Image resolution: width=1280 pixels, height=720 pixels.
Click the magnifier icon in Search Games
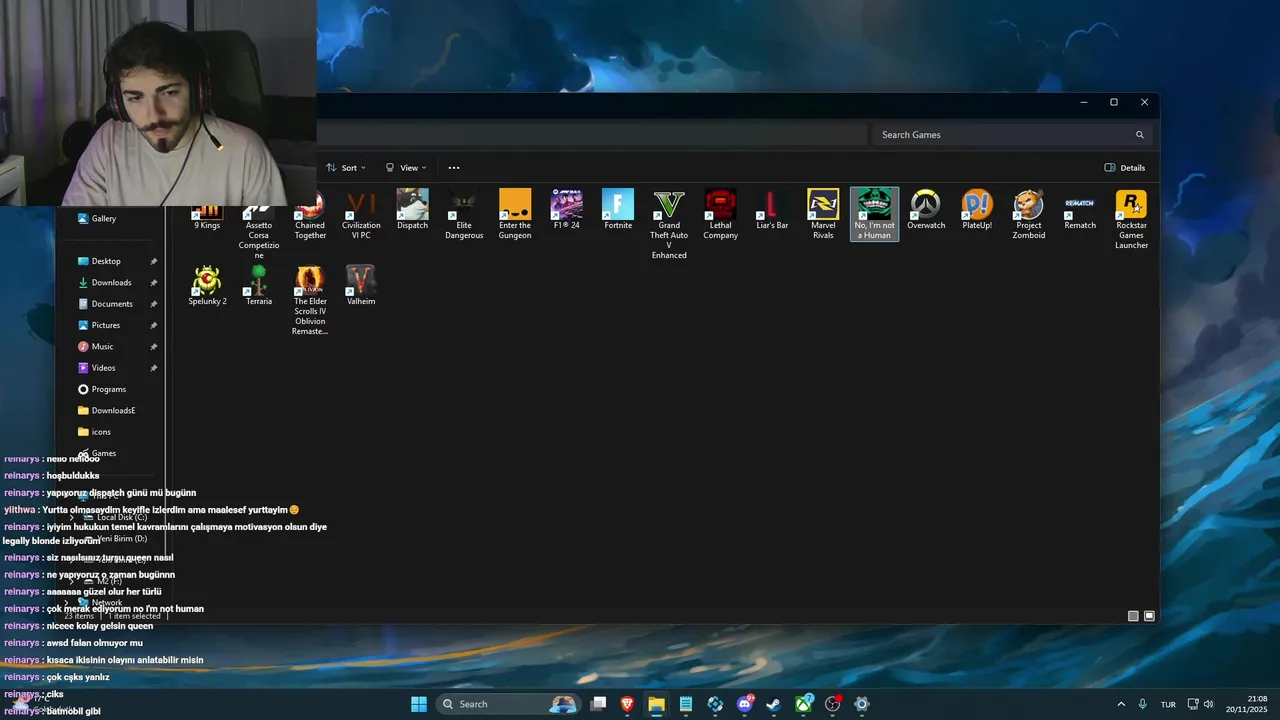1139,135
